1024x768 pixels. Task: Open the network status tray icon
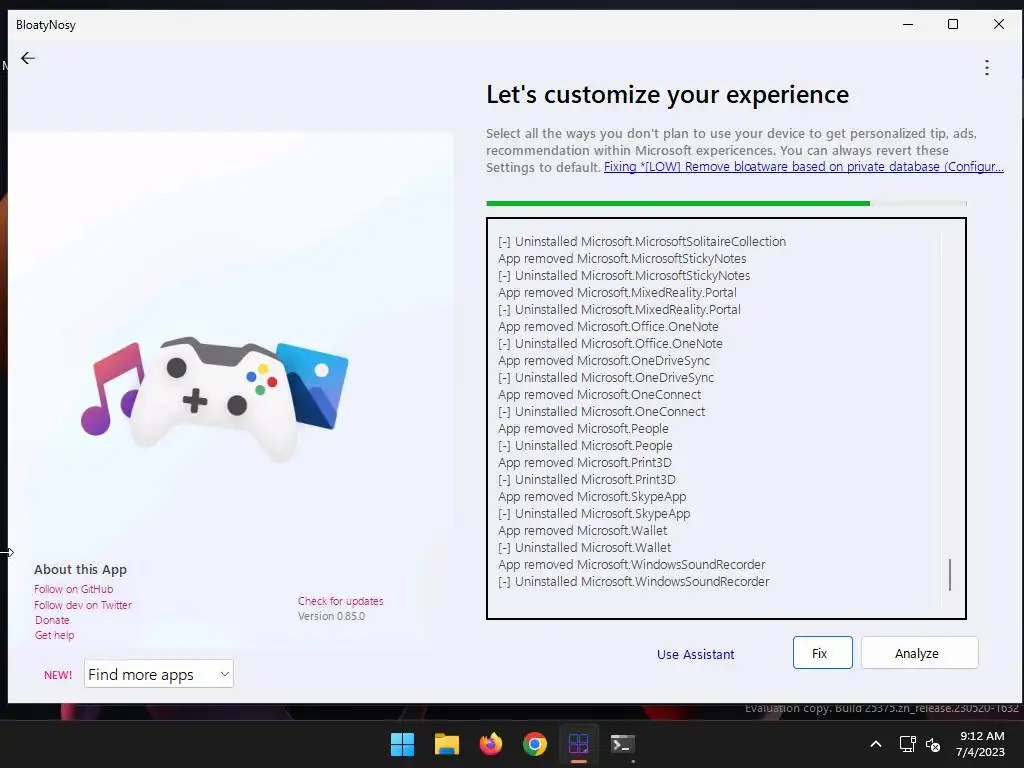907,744
